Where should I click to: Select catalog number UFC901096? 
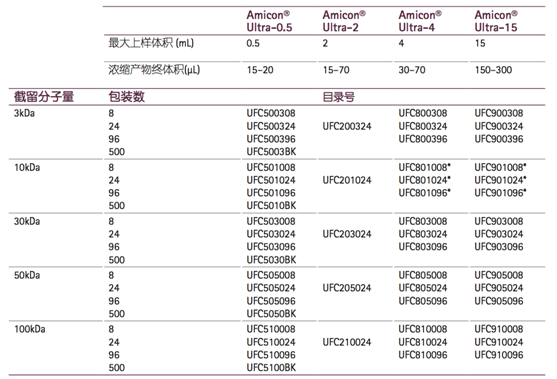(x=500, y=193)
